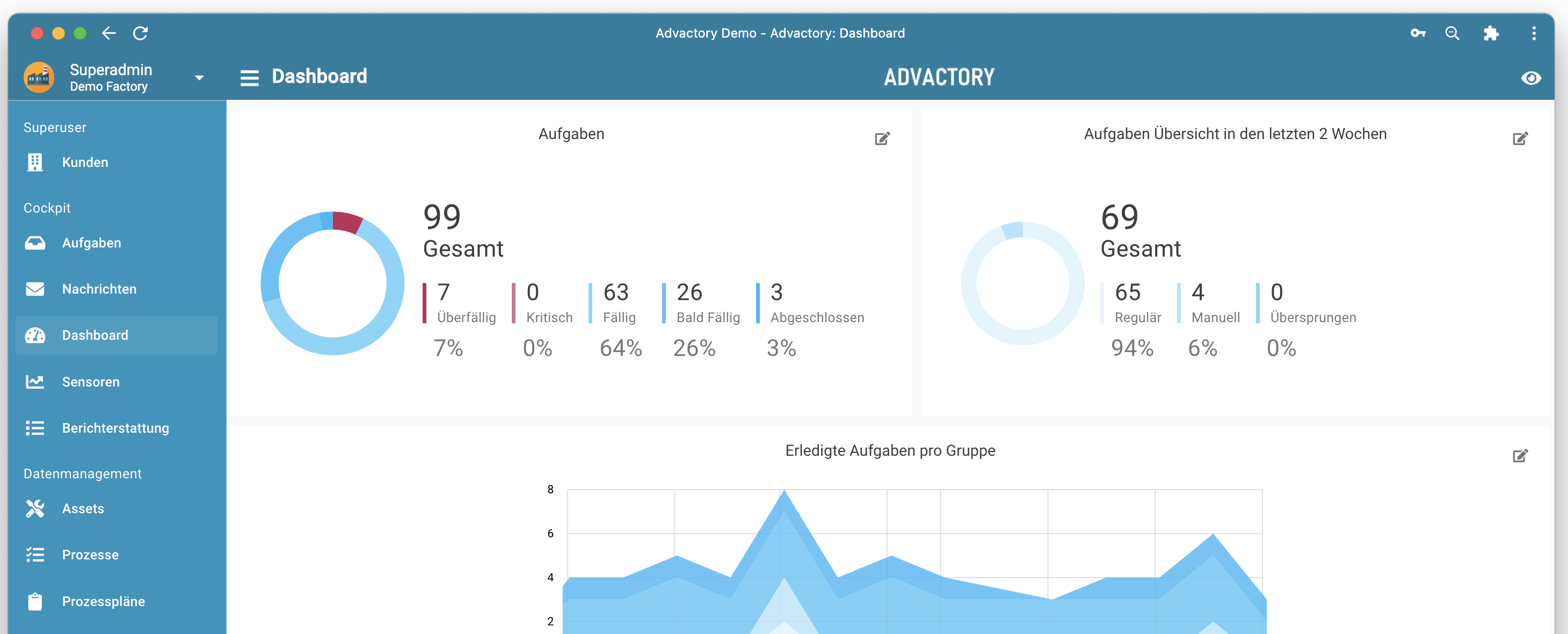The image size is (1568, 634).
Task: Click the 69 Gesamt total
Action: [x=1141, y=231]
